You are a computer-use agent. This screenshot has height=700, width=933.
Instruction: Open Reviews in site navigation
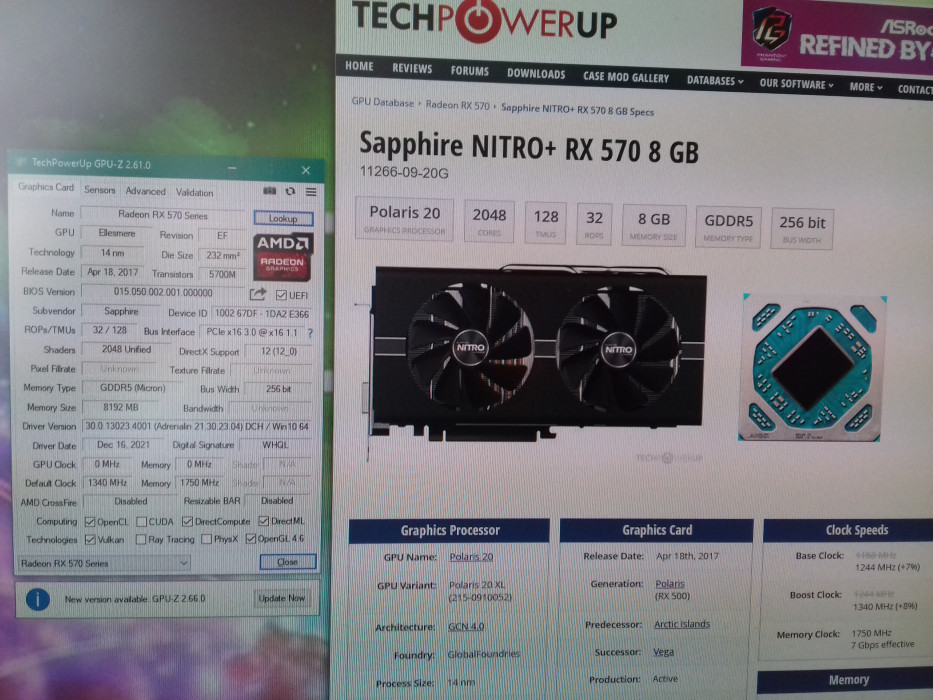(412, 68)
